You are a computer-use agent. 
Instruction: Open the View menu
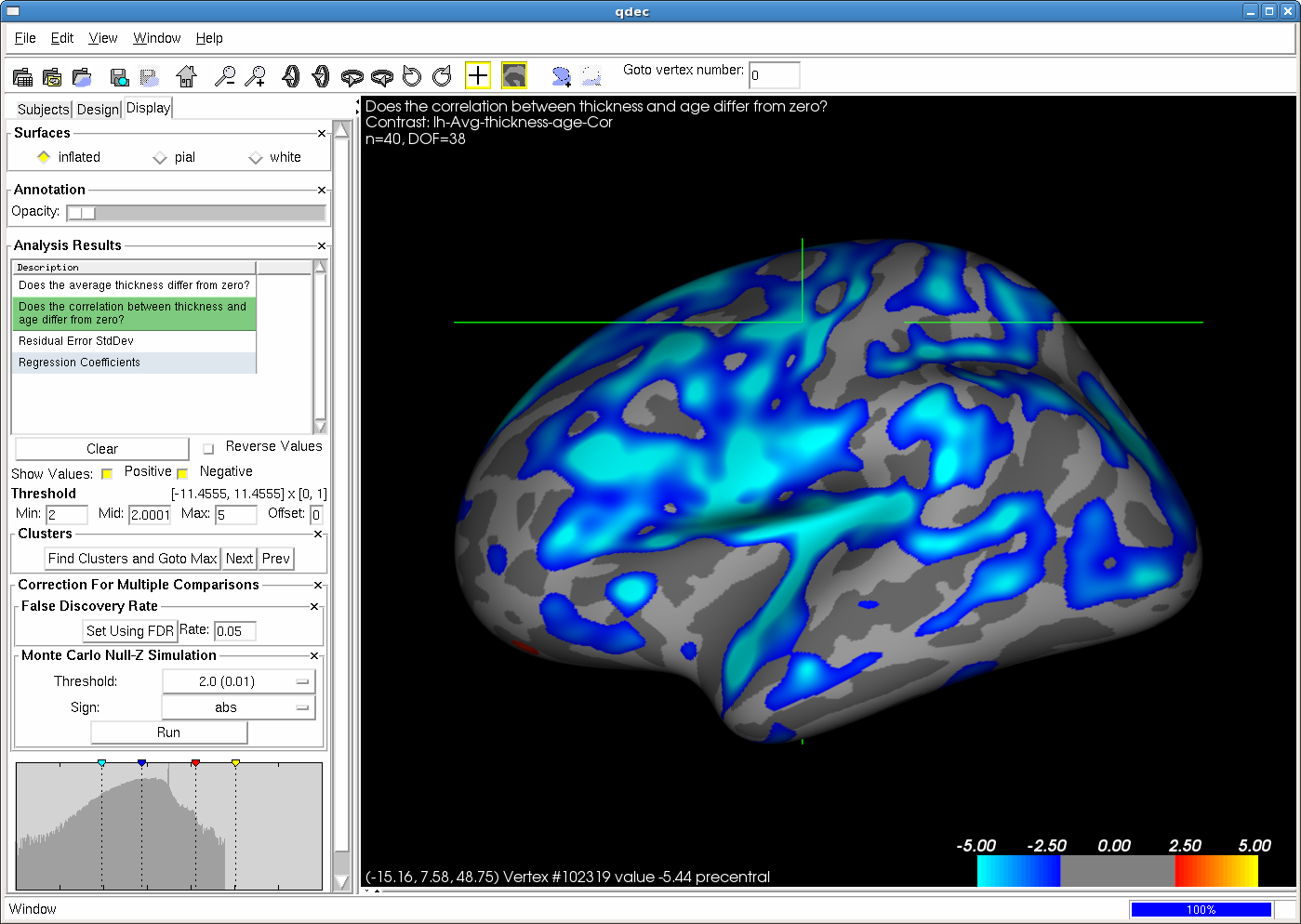coord(102,38)
